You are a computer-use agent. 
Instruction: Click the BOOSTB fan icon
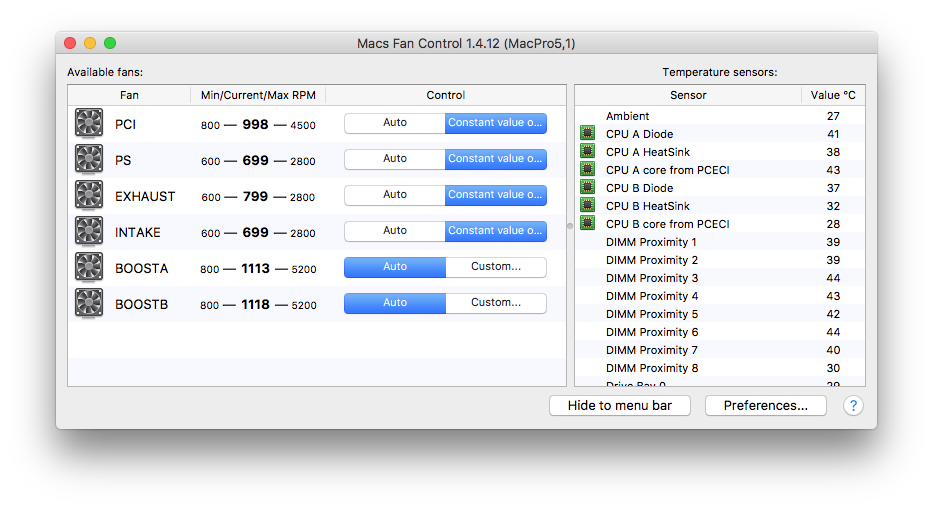click(89, 303)
